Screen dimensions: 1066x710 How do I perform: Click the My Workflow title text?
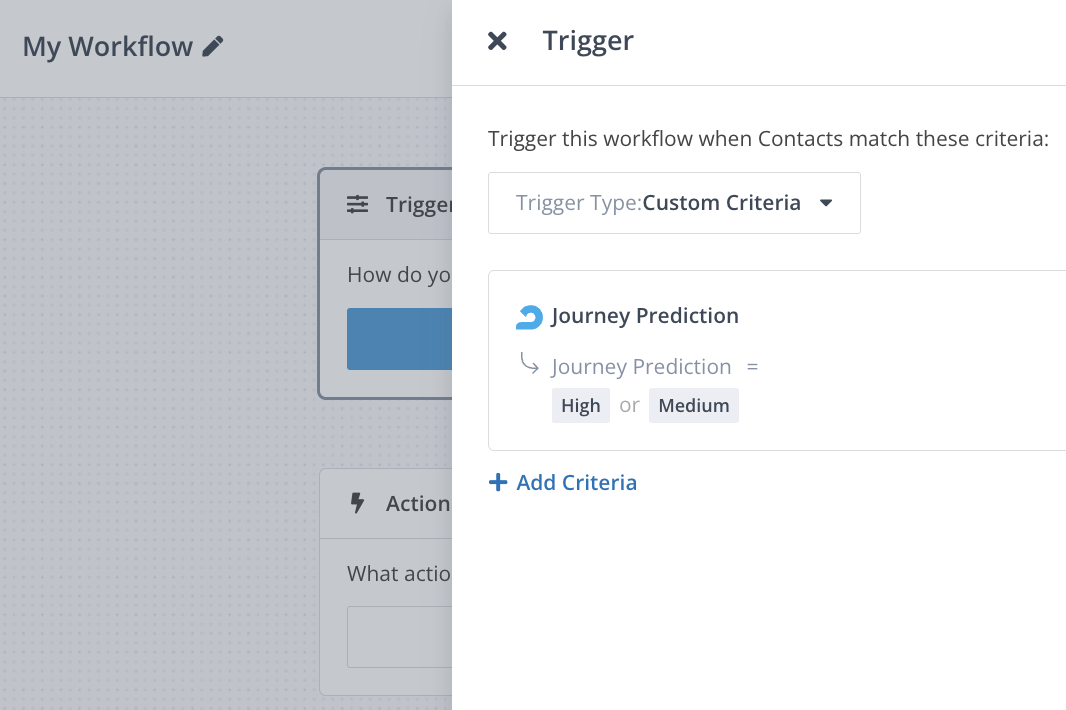(107, 46)
